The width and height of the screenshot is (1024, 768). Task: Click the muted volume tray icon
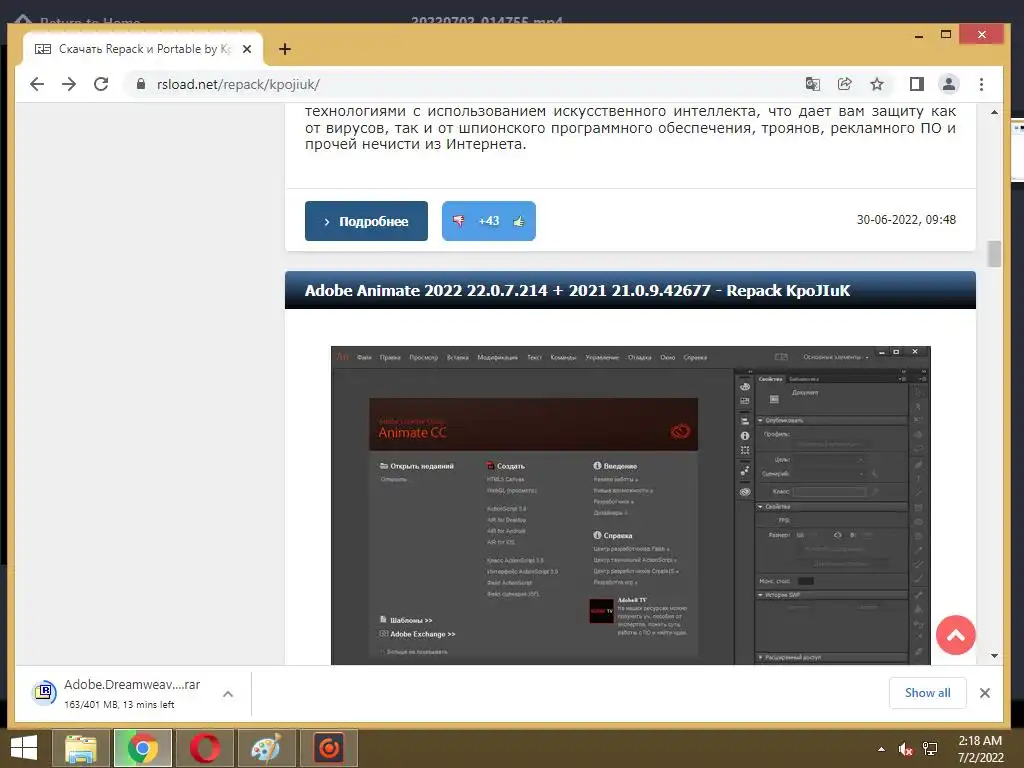point(905,749)
